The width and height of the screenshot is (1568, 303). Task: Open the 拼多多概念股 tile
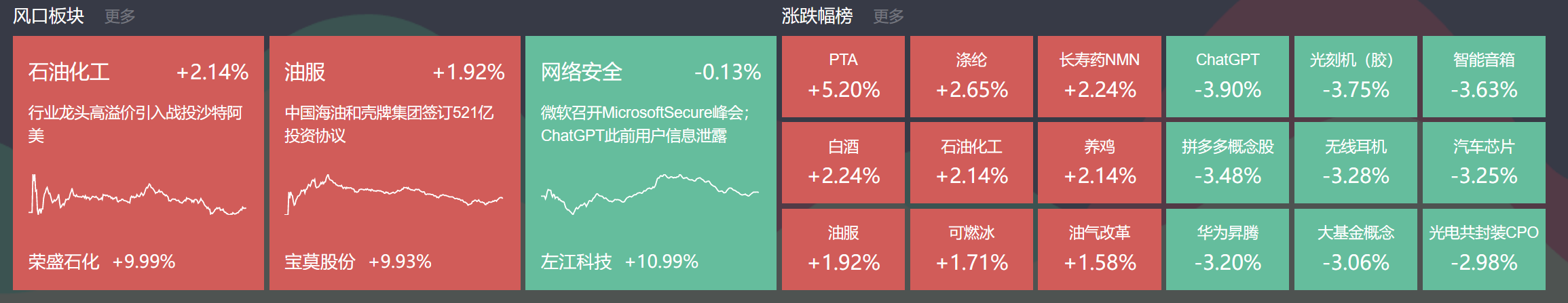[x=1227, y=163]
